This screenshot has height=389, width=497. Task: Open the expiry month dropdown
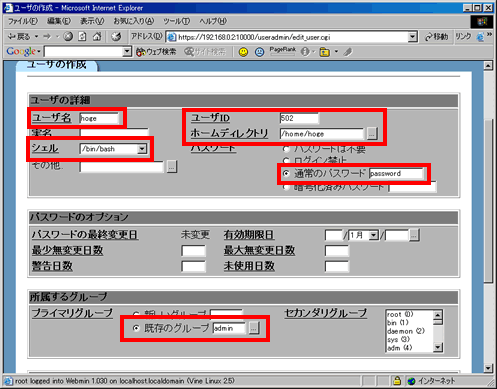click(x=374, y=235)
